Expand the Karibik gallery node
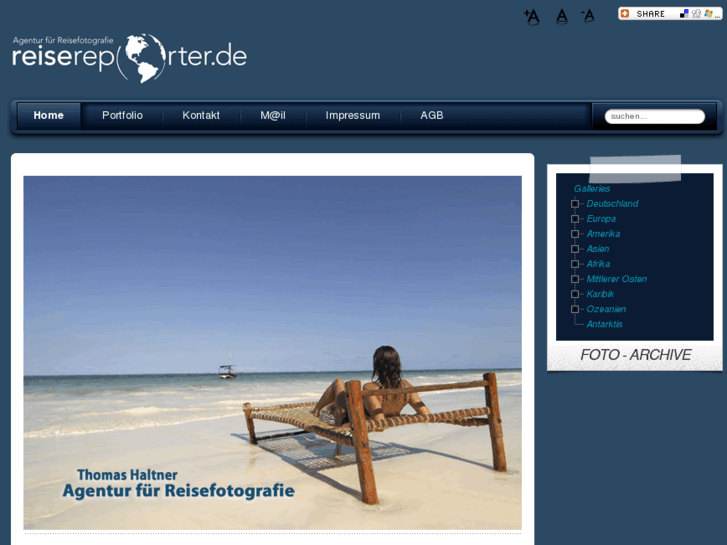The height and width of the screenshot is (545, 727). tap(575, 294)
